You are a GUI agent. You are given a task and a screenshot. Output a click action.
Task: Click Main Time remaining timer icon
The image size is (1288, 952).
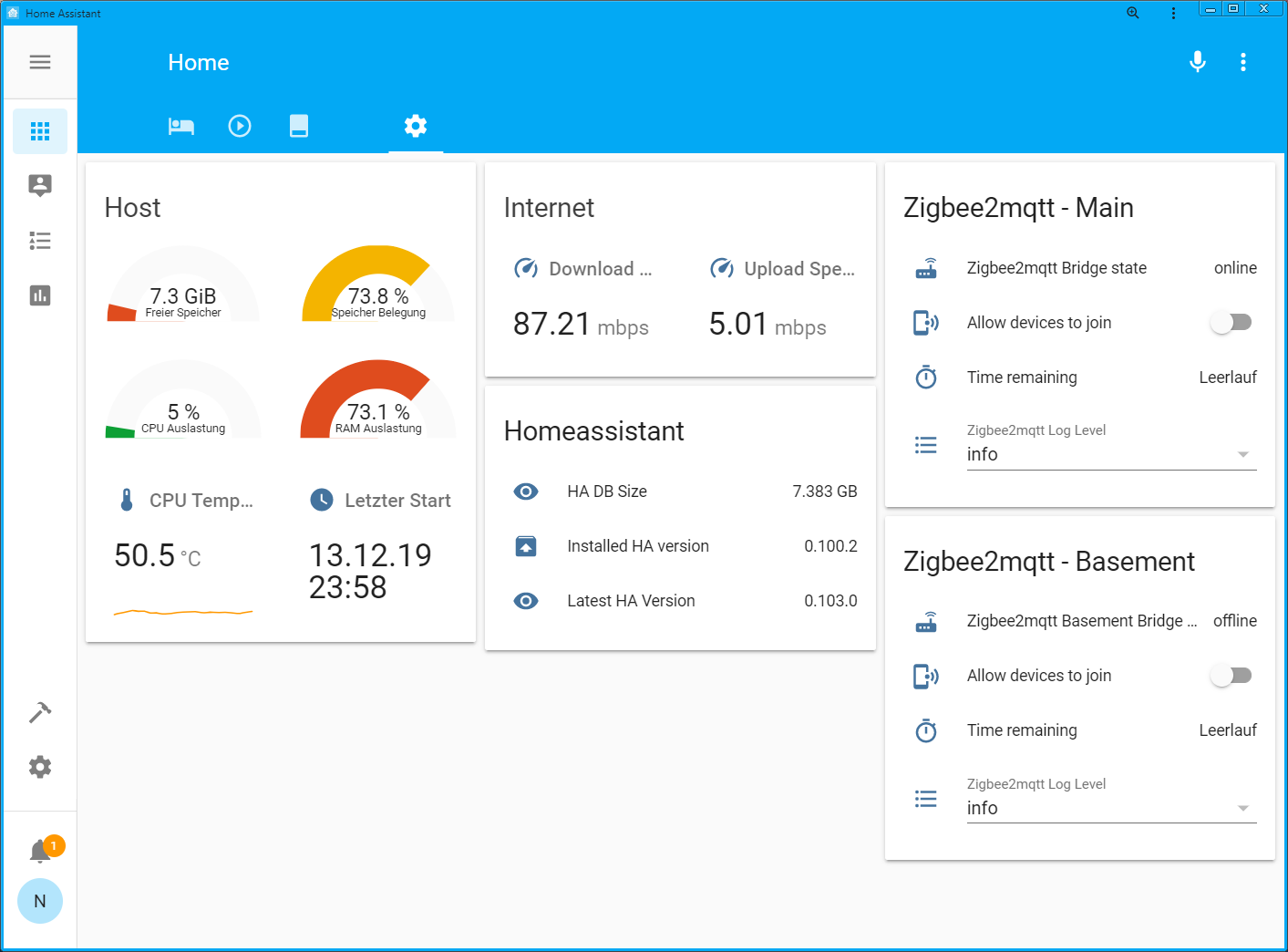coord(926,378)
